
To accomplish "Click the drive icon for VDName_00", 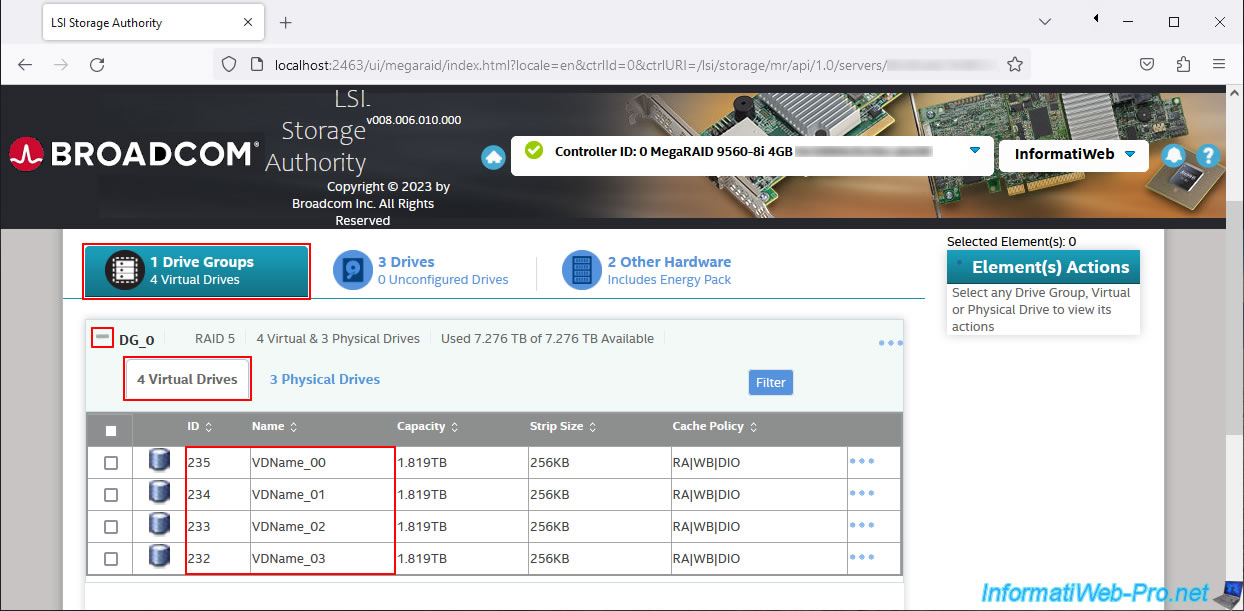I will [x=158, y=462].
